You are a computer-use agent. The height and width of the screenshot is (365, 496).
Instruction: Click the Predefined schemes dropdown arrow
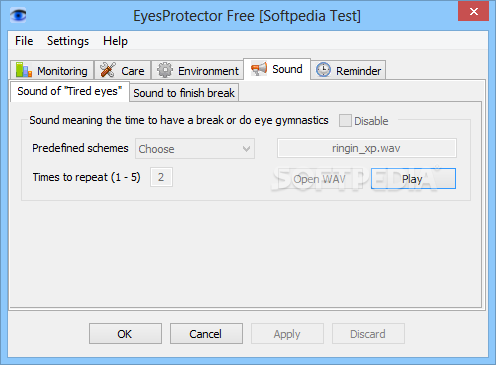(246, 149)
